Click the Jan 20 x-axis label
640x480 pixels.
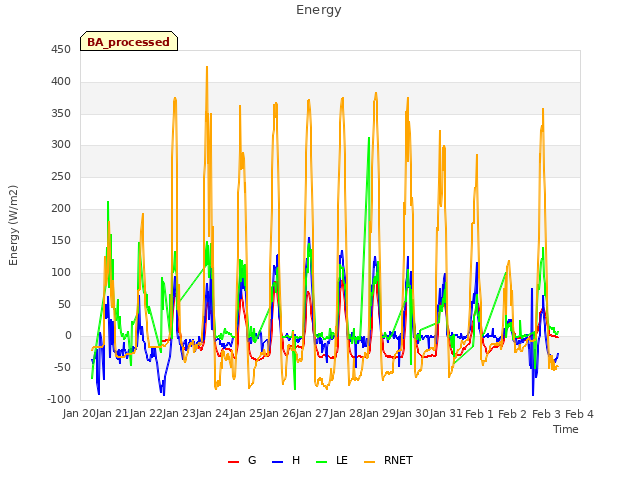click(79, 414)
